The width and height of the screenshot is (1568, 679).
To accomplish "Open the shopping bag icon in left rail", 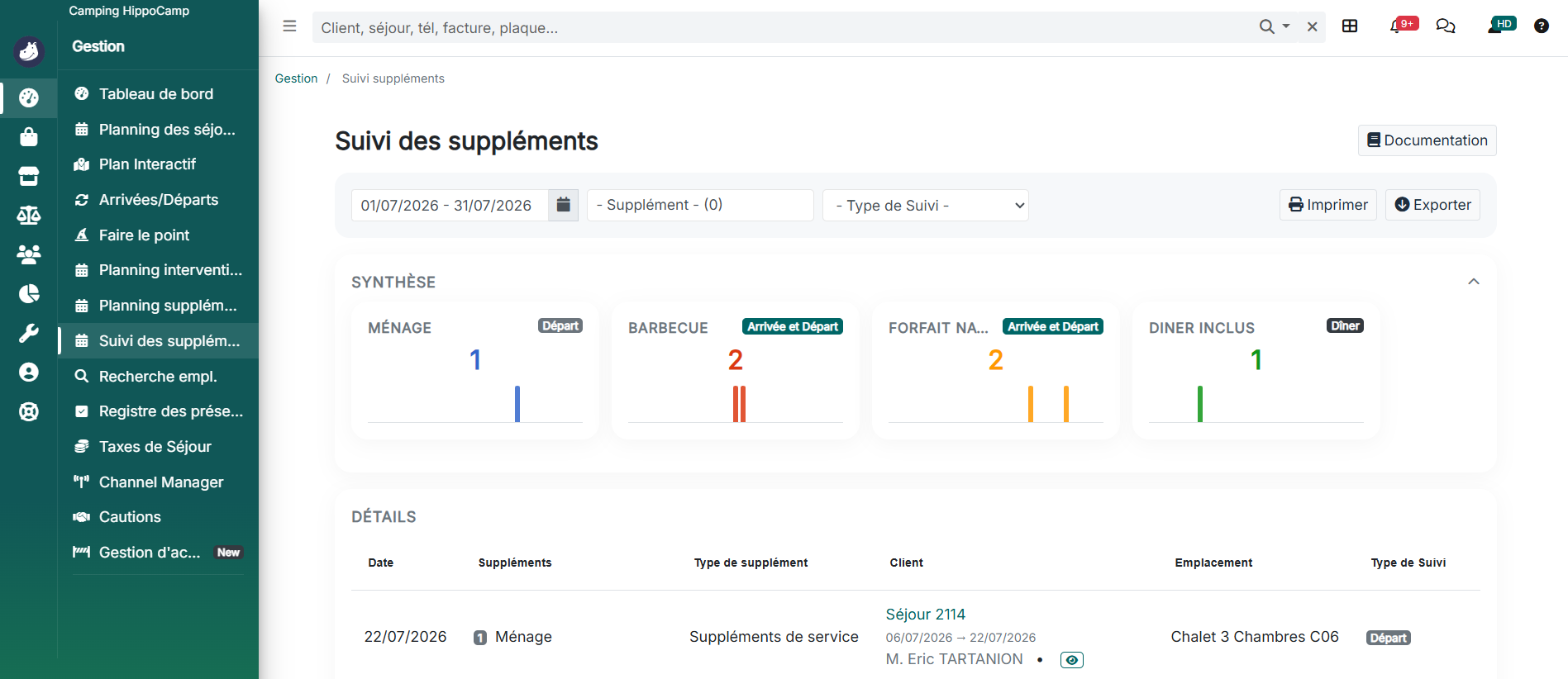I will pyautogui.click(x=29, y=136).
